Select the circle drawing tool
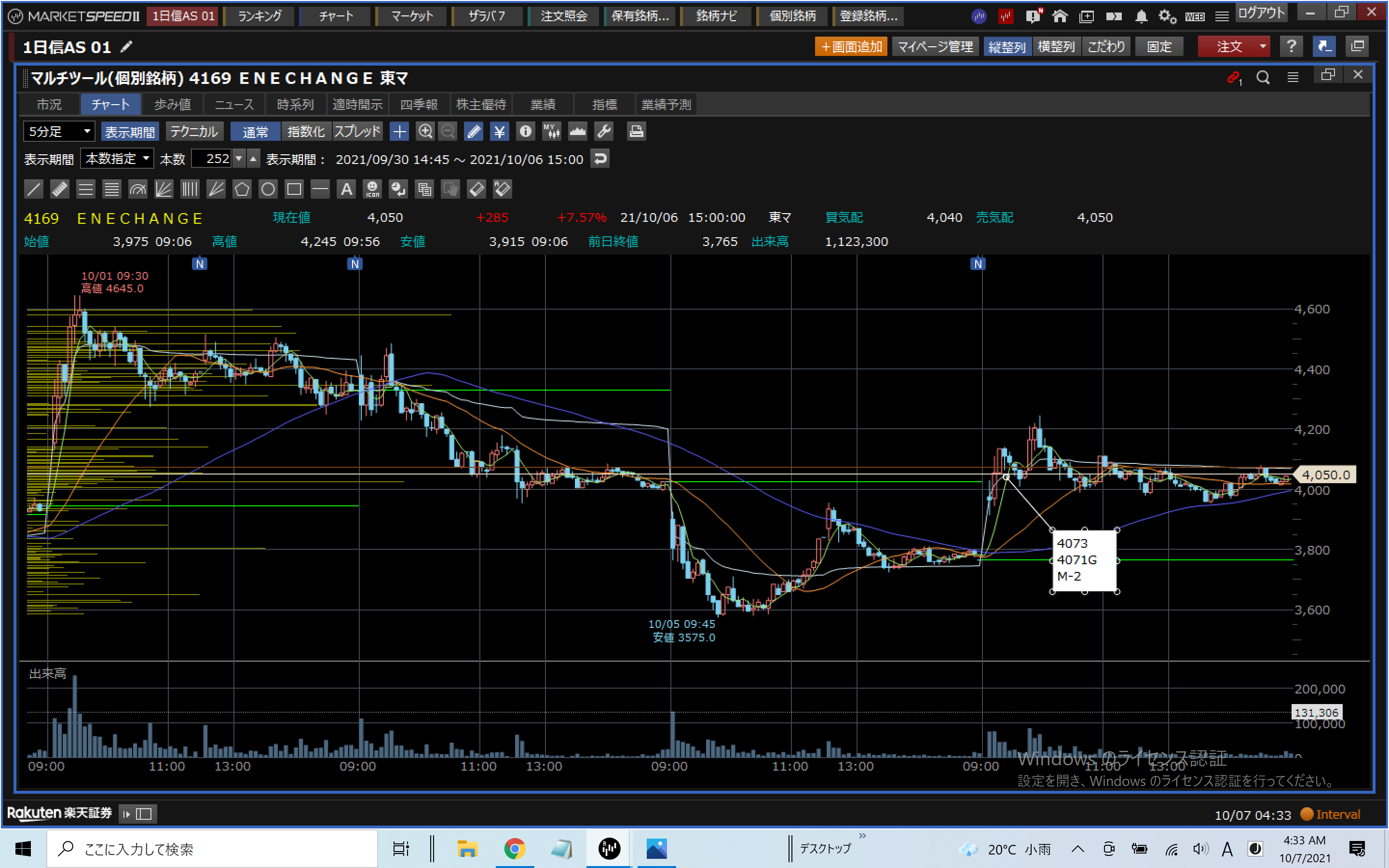The height and width of the screenshot is (868, 1389). (x=268, y=189)
